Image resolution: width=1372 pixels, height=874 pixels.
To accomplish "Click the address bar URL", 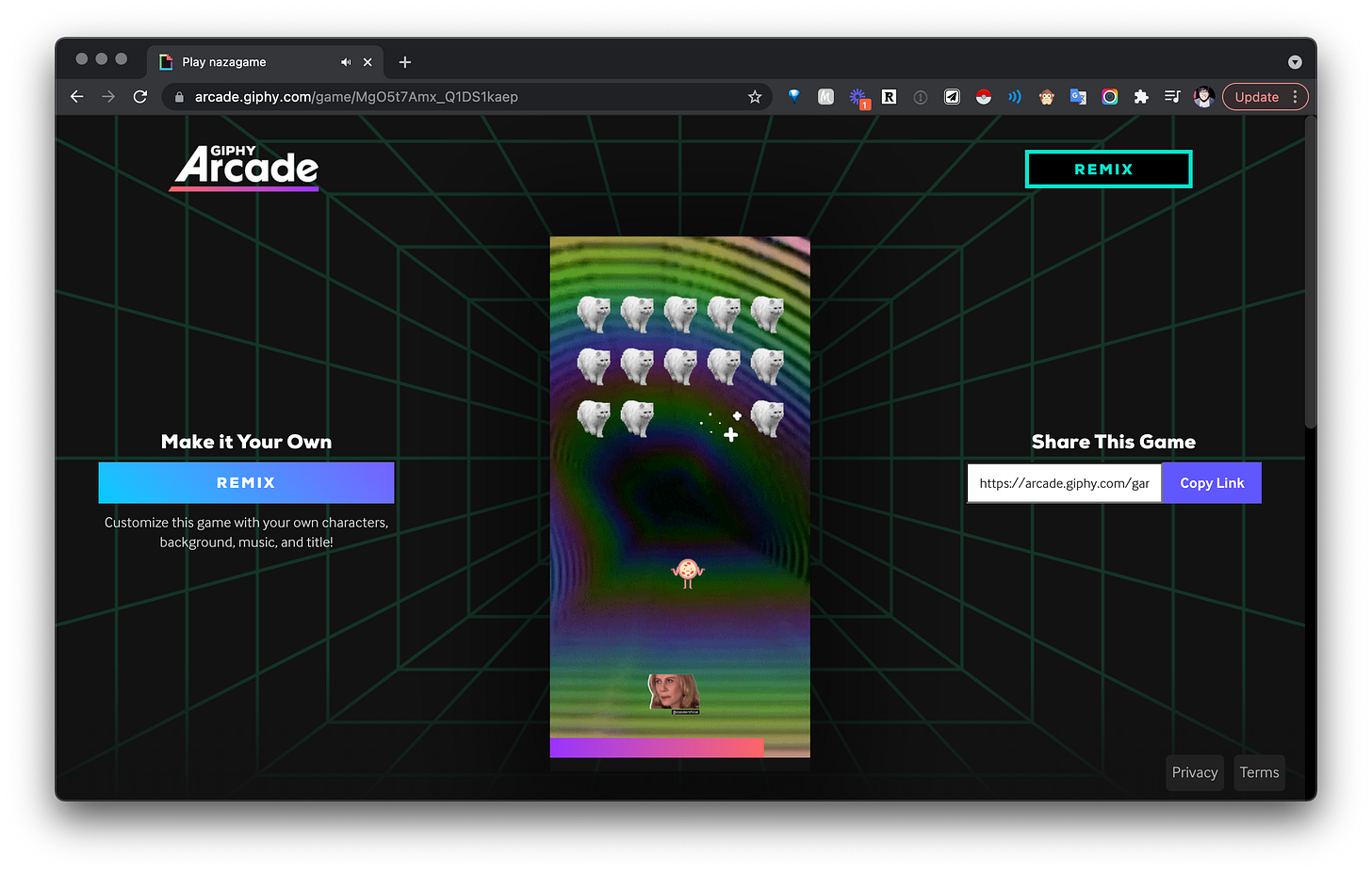I will [x=356, y=97].
